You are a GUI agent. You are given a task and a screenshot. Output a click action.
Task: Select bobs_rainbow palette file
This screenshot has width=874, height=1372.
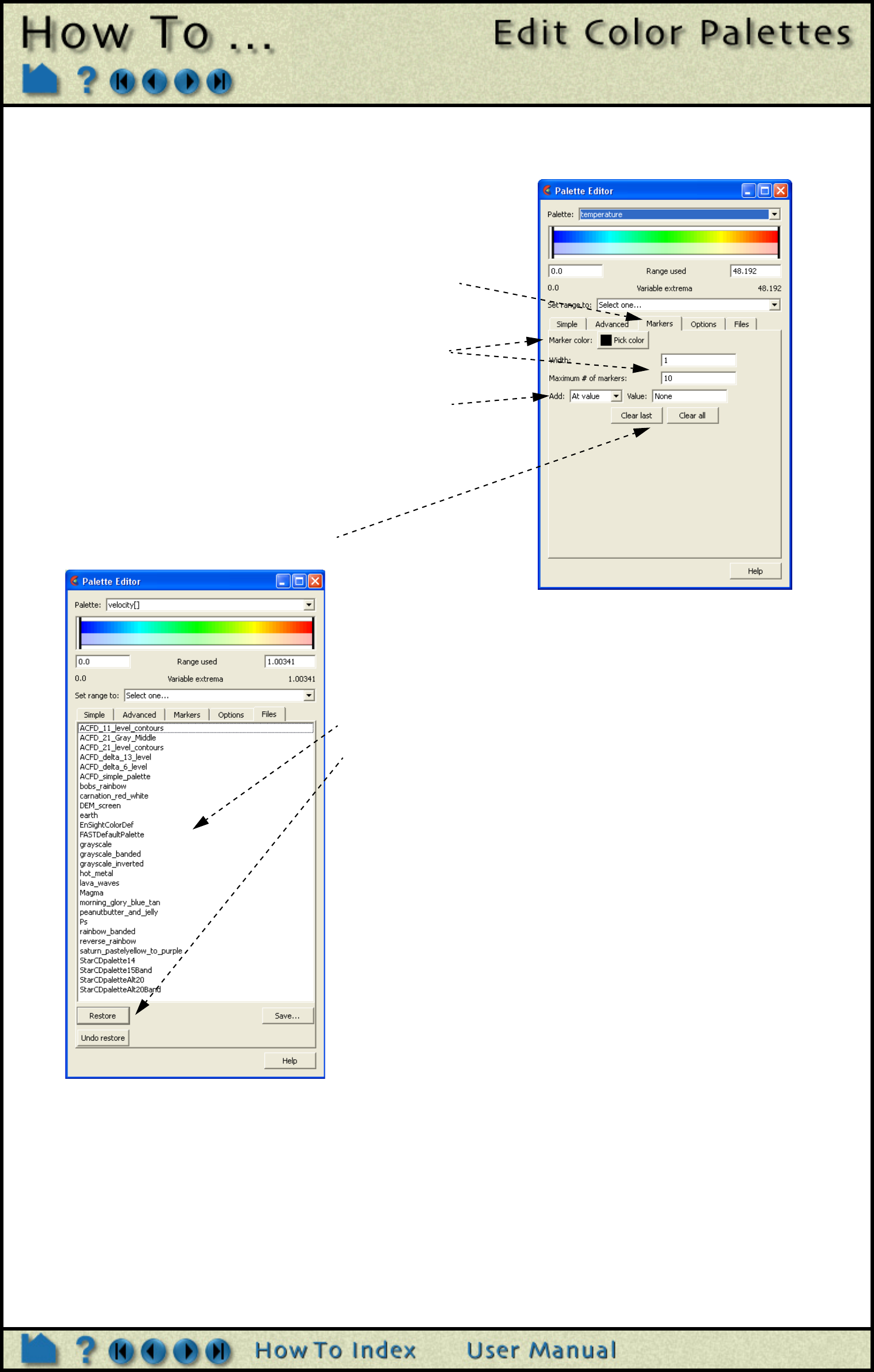pos(196,786)
